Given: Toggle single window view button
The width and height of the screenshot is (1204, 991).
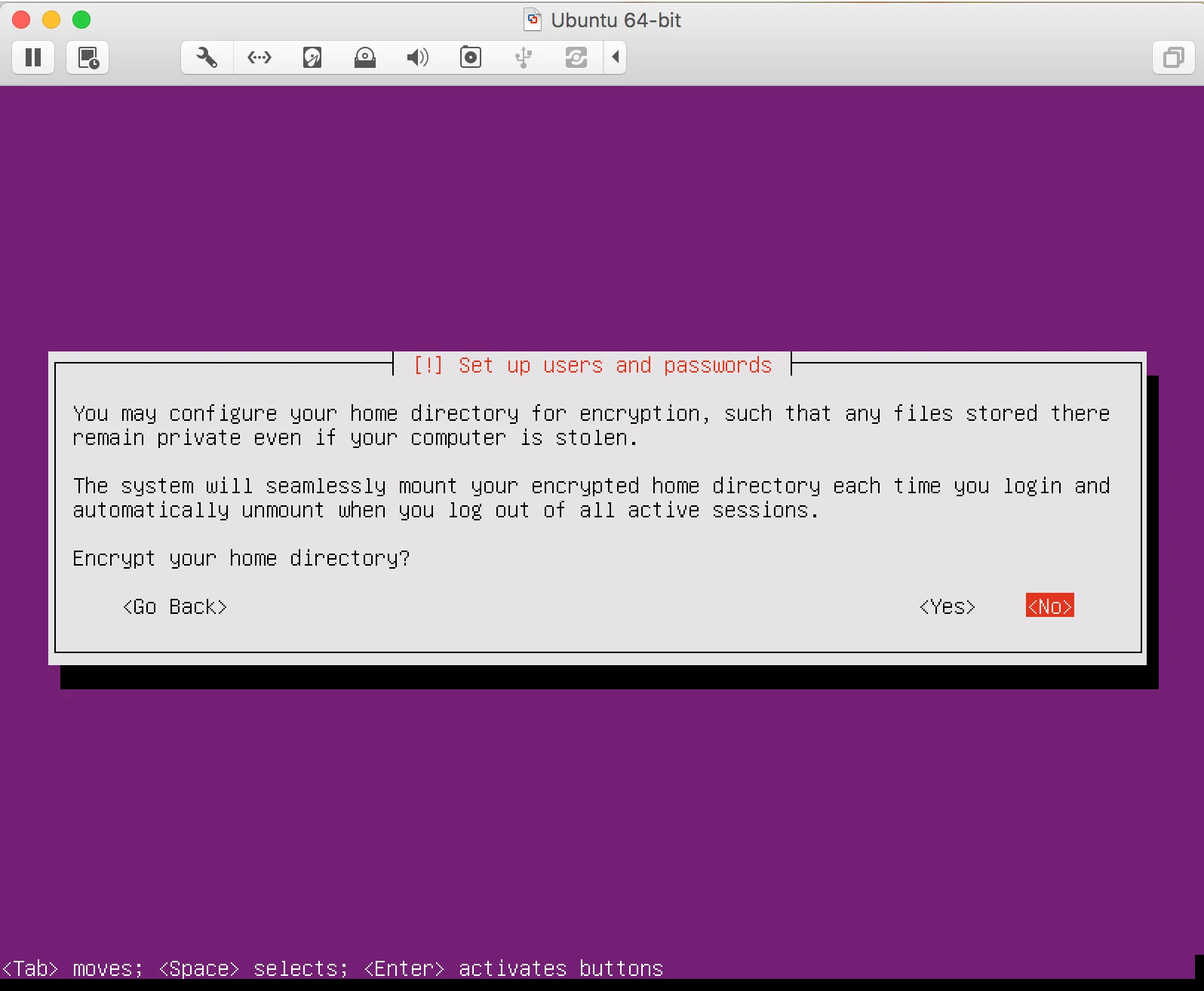Looking at the screenshot, I should 1174,57.
